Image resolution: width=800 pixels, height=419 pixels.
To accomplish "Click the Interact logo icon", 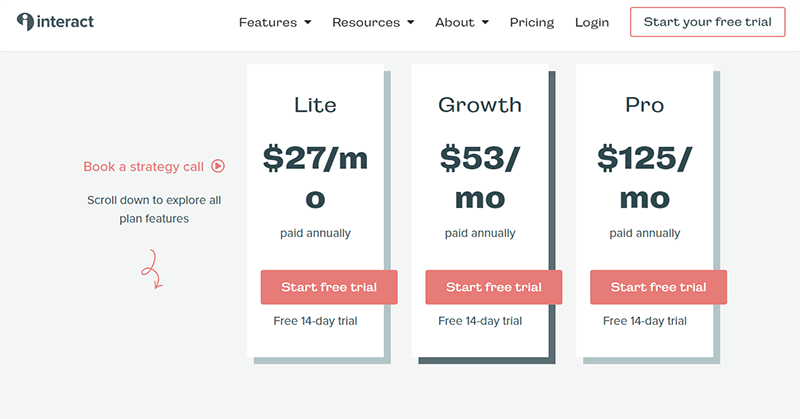I will [x=25, y=21].
